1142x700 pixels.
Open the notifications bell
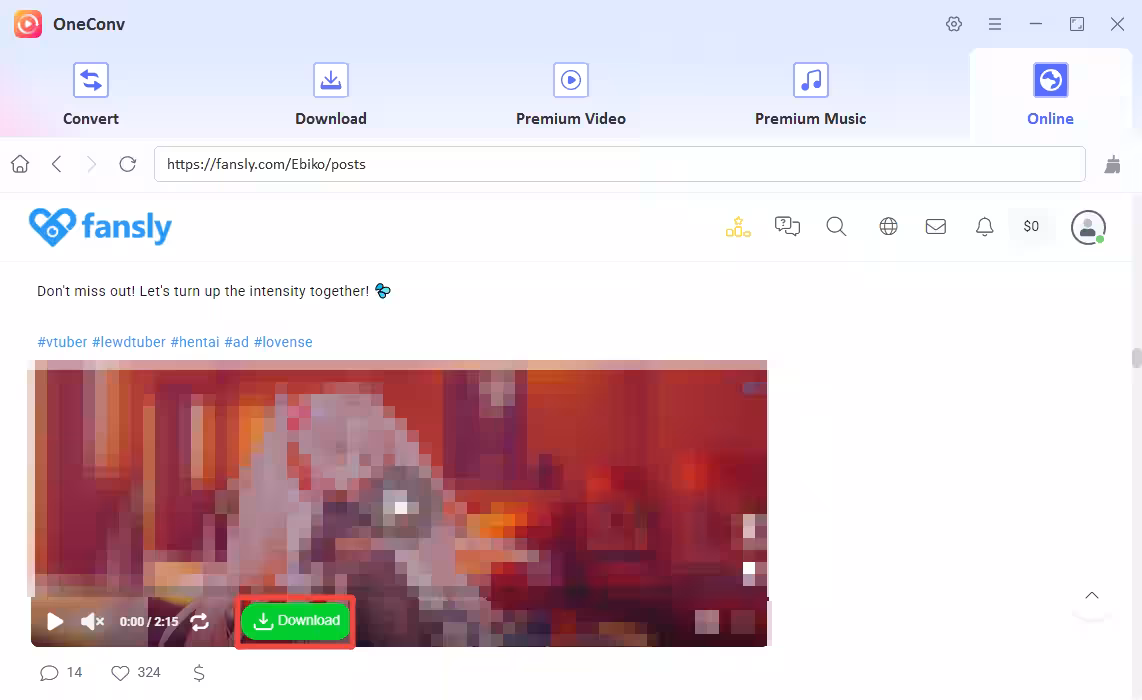tap(985, 227)
